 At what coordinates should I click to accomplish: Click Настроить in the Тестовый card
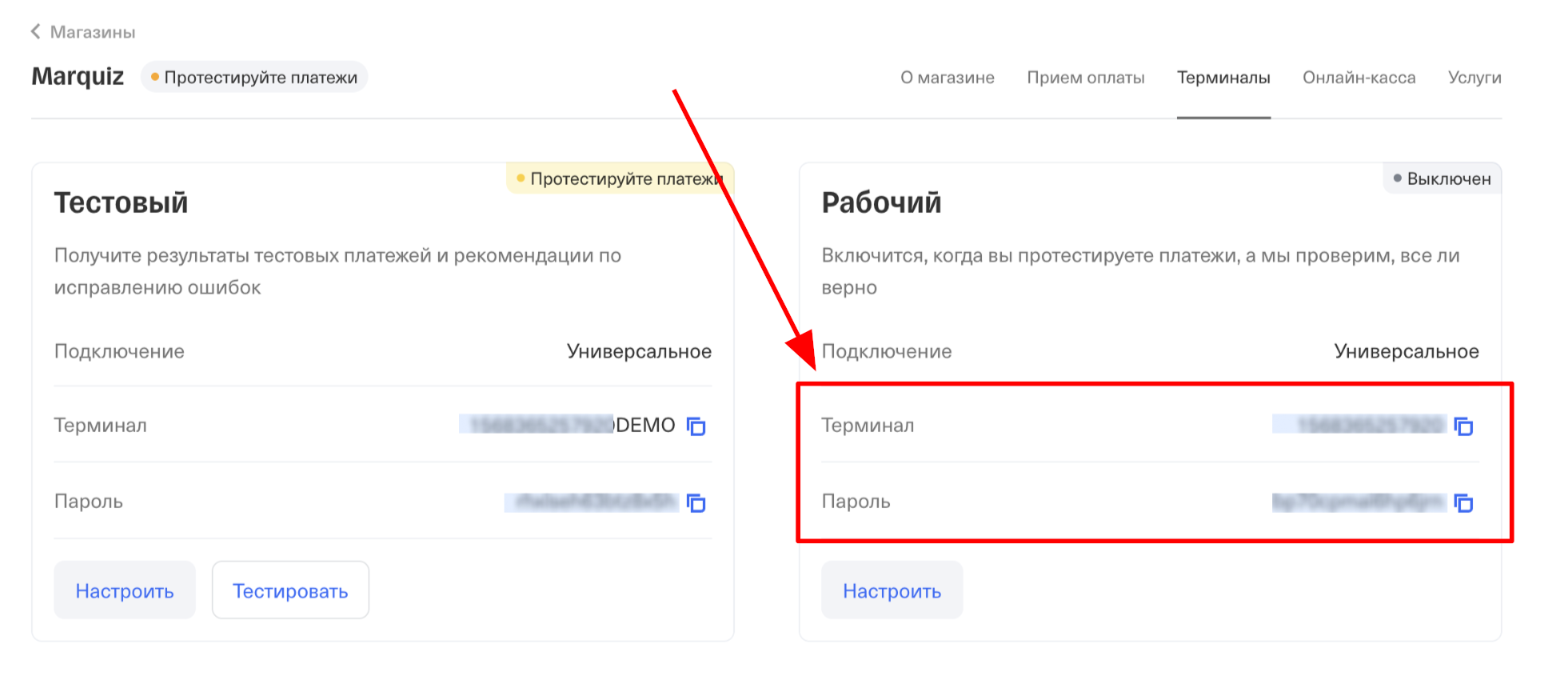(x=125, y=590)
